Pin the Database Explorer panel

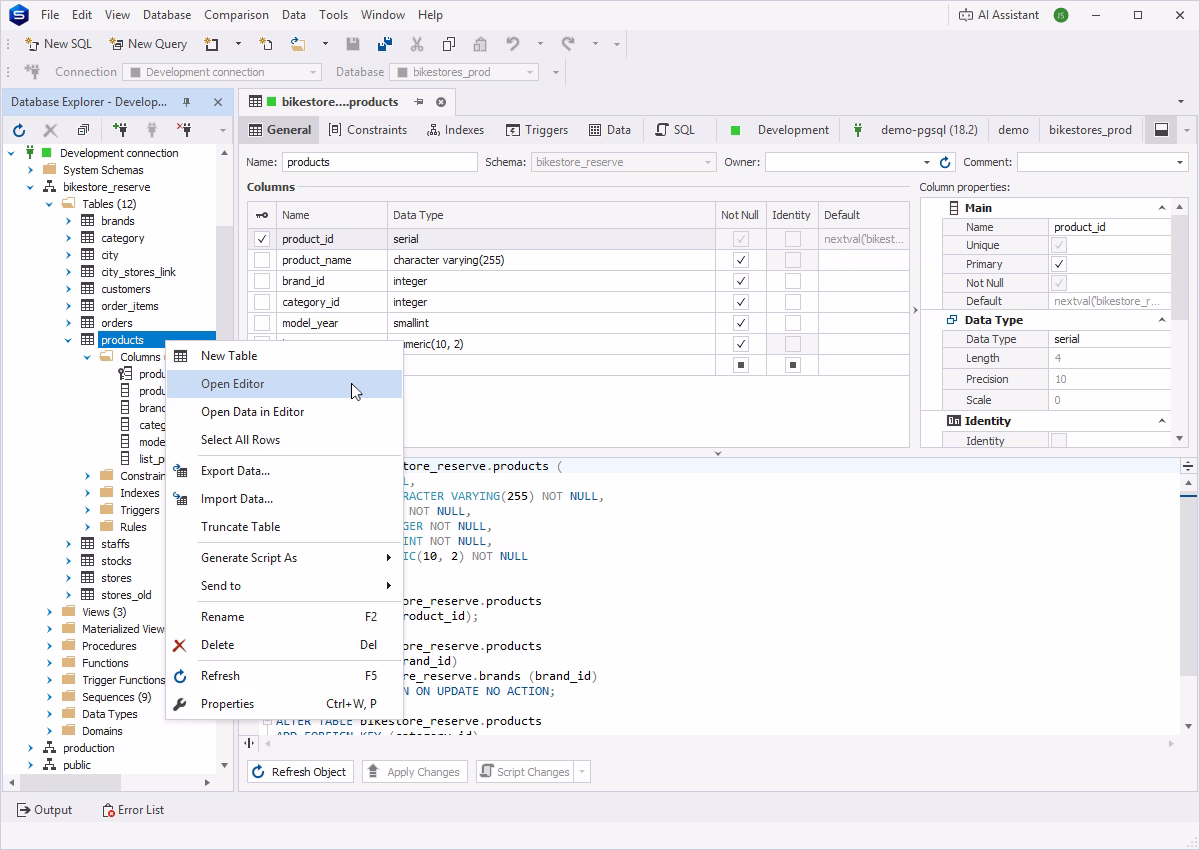click(186, 102)
